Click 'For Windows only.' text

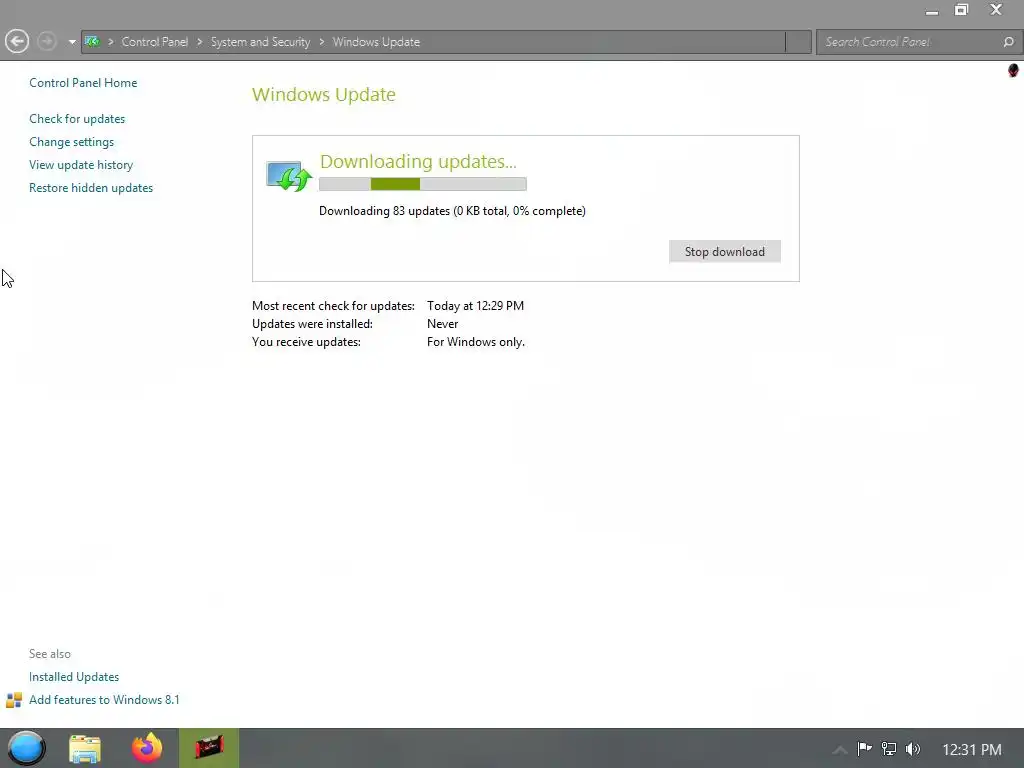pos(476,342)
